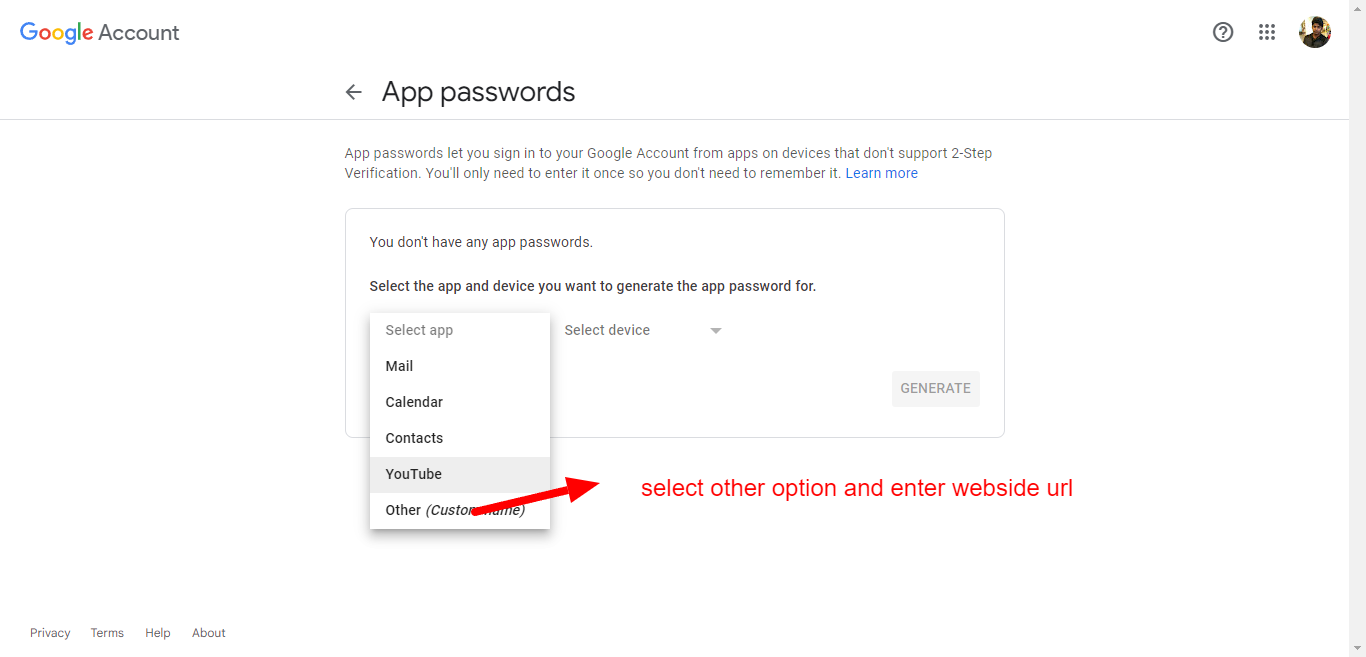Click the Google Account logo
Screen dimensions: 1366x657
(100, 32)
